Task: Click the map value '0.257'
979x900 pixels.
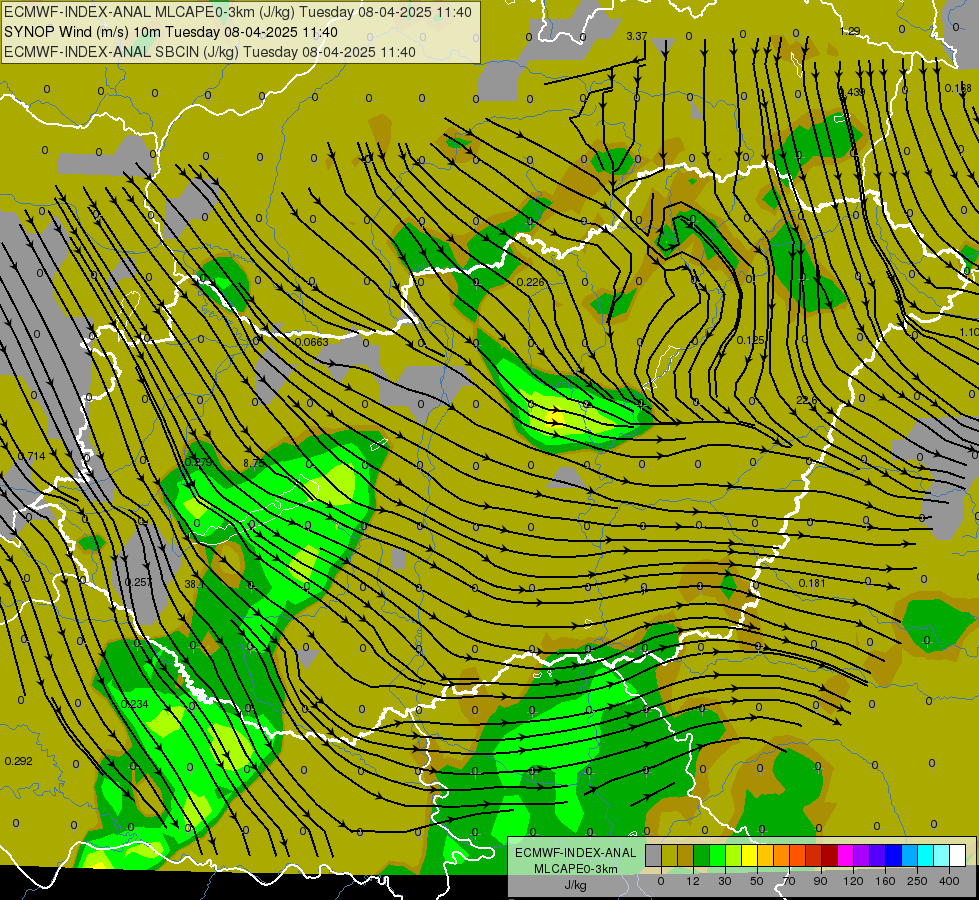Action: [x=138, y=582]
